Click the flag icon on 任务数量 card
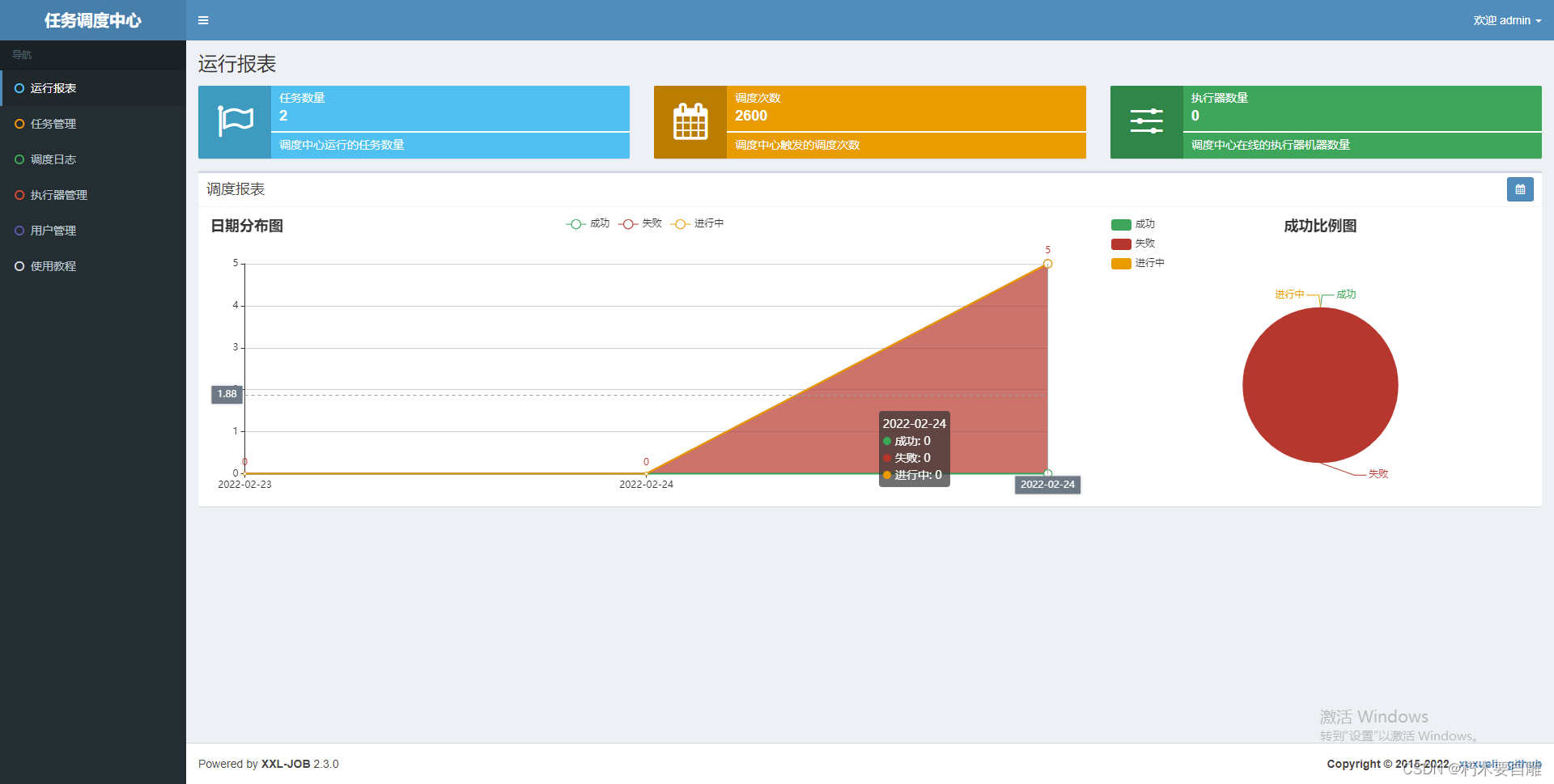This screenshot has height=784, width=1554. pos(236,121)
